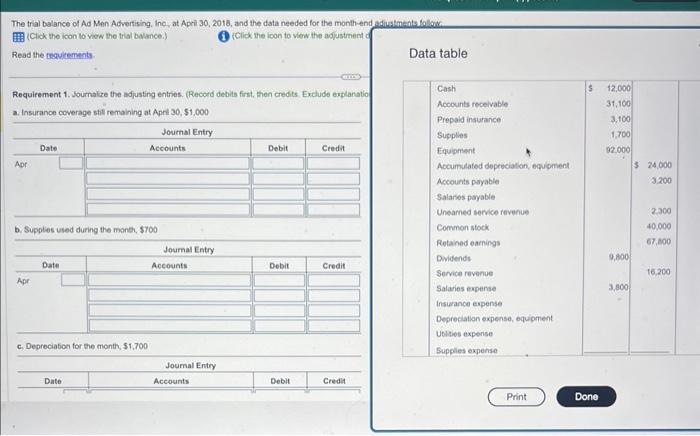
Task: Select 'Depreciation expense, equipment' row label
Action: click(494, 319)
